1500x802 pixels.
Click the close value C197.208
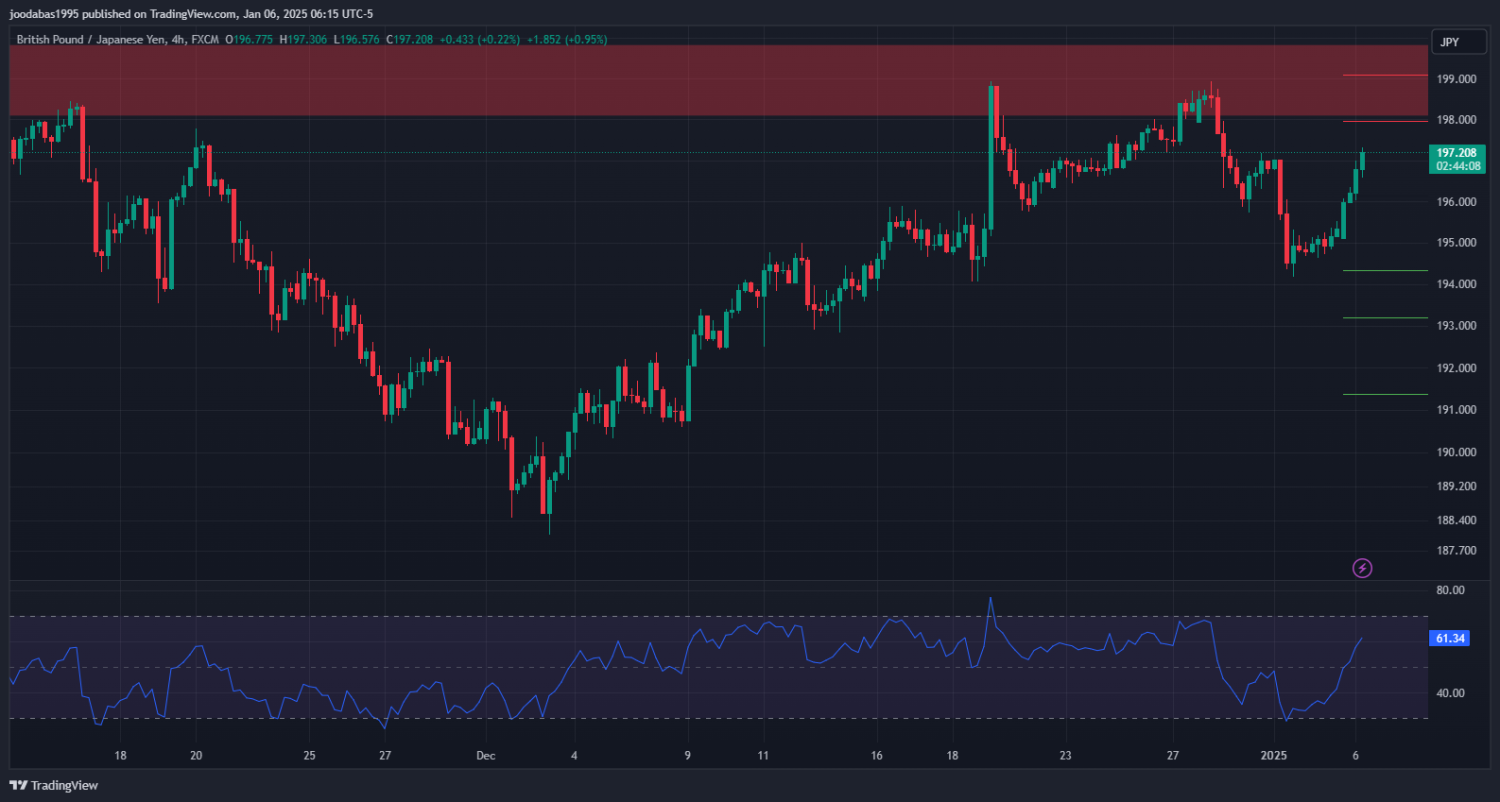pyautogui.click(x=410, y=40)
